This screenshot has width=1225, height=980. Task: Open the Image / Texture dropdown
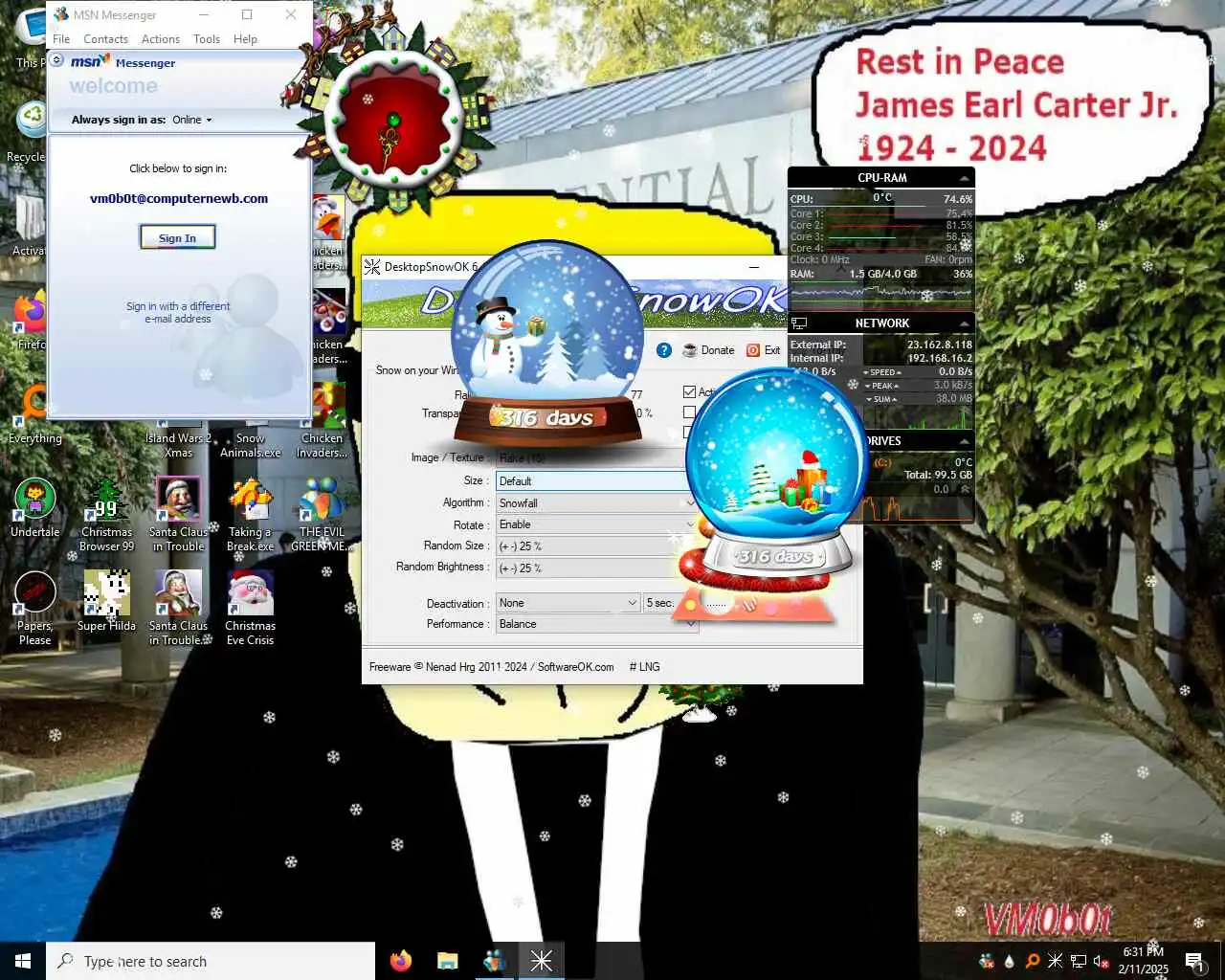[590, 457]
